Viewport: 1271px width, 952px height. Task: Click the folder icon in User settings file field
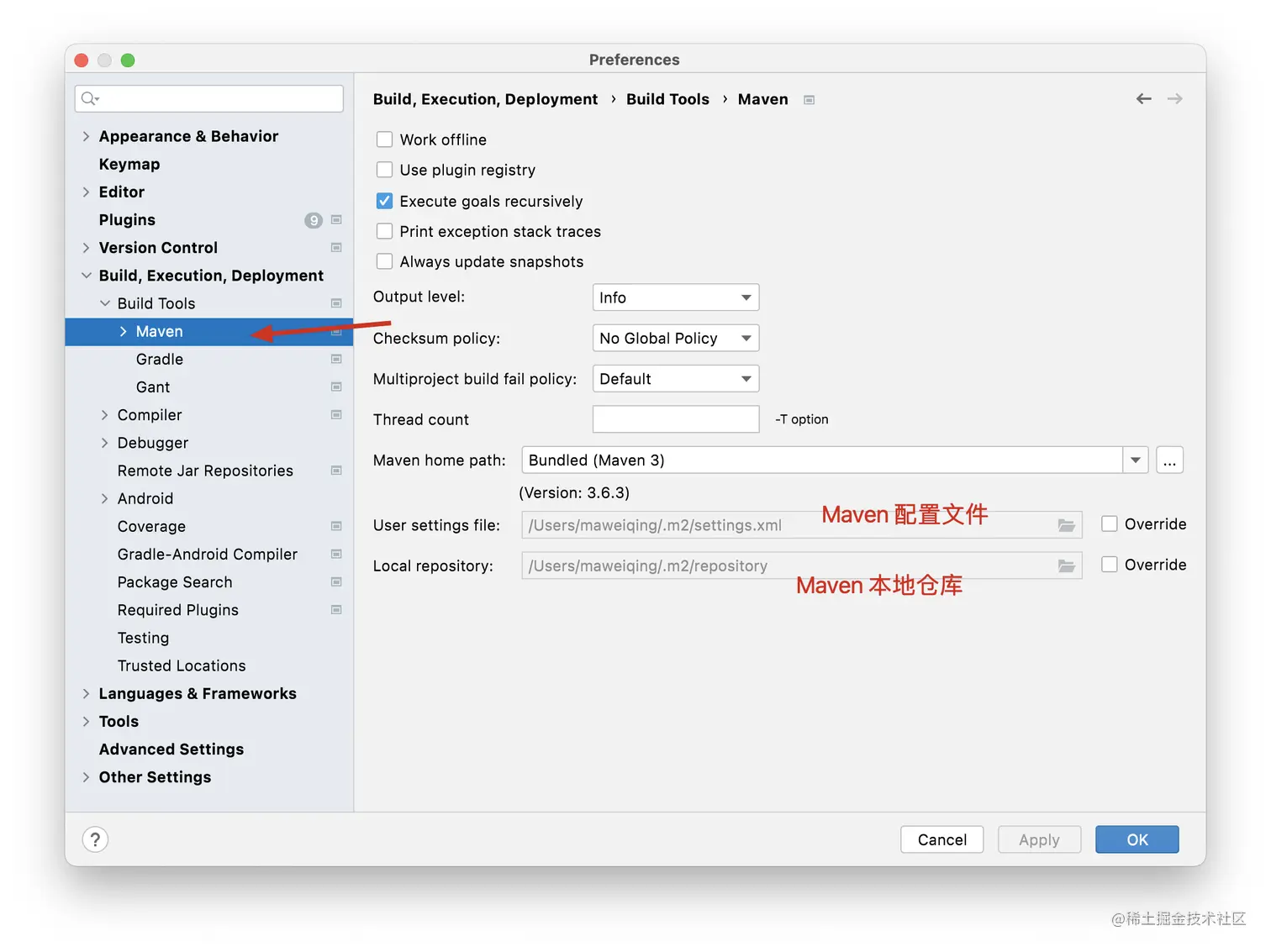1066,525
